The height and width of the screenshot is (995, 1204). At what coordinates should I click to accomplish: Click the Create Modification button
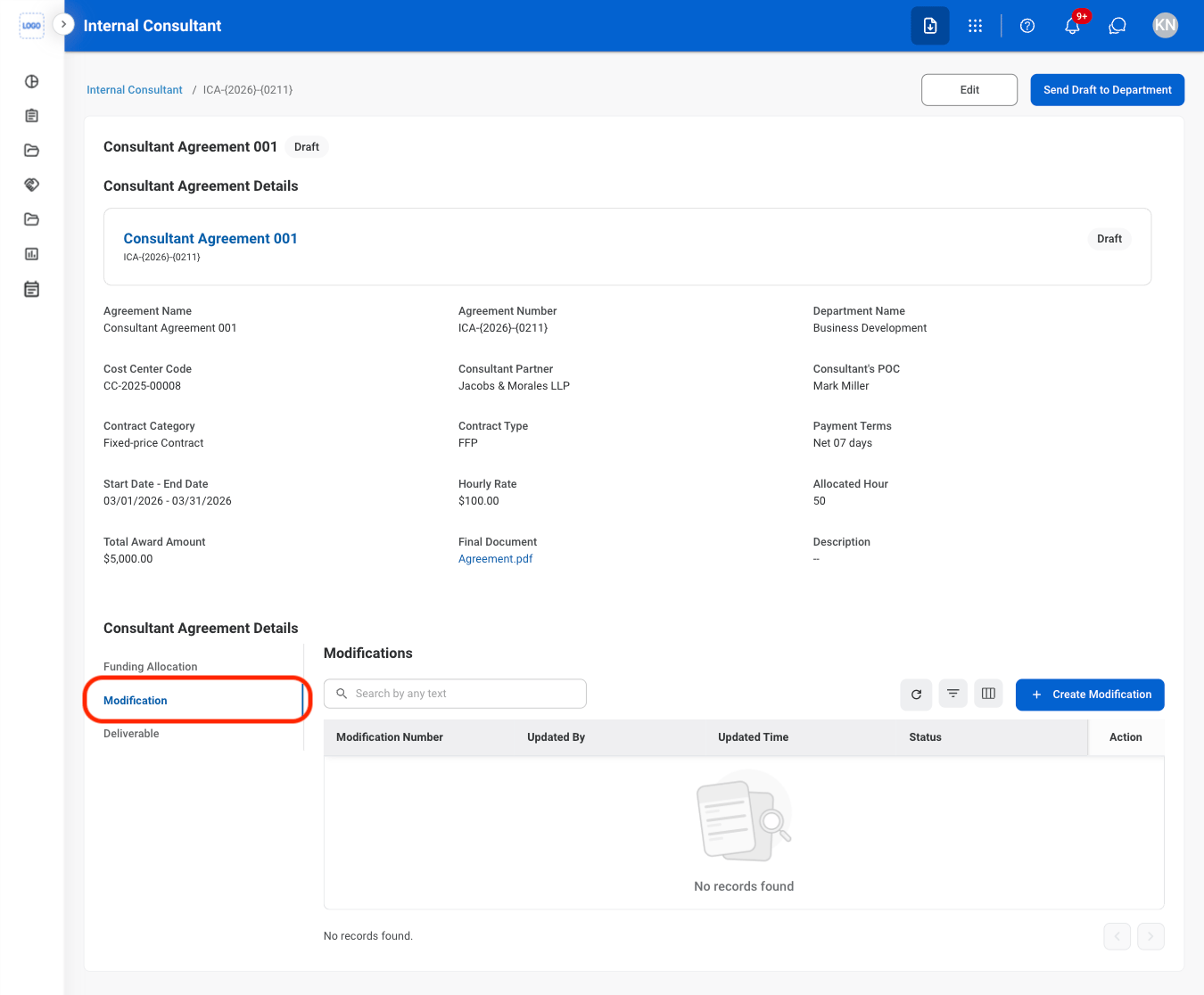[x=1090, y=695]
